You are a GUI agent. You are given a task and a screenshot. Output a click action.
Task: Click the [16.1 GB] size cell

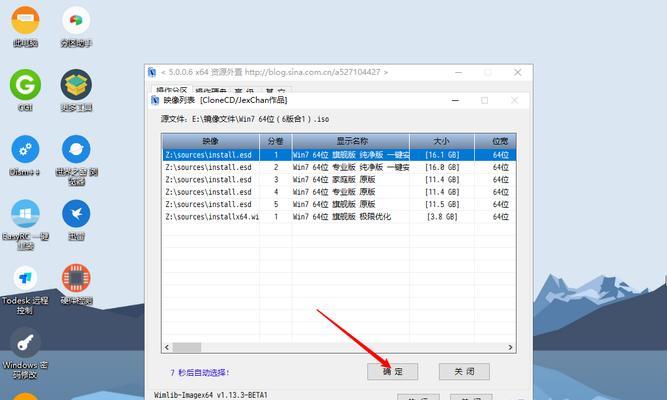pyautogui.click(x=442, y=155)
